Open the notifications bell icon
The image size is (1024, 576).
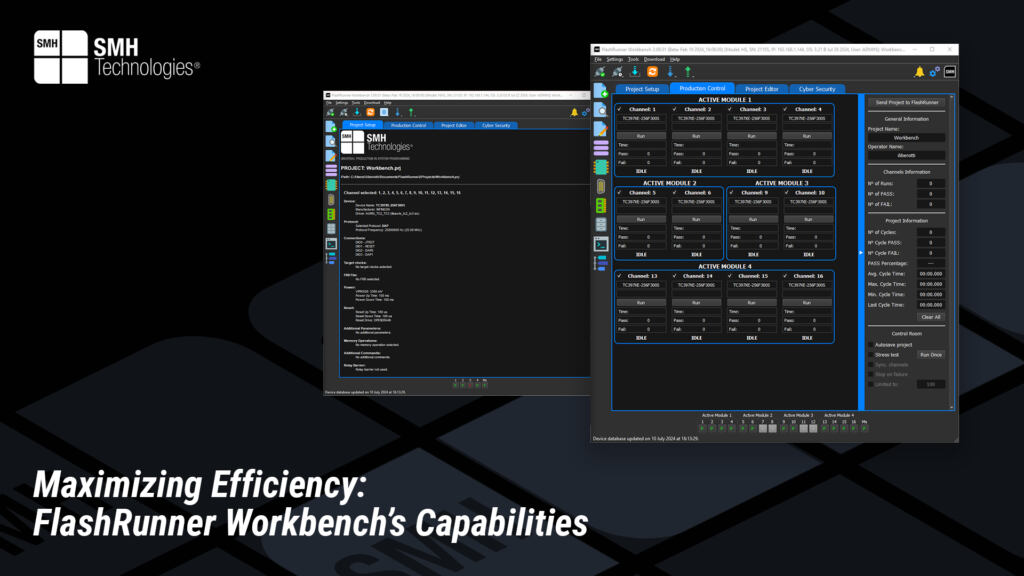918,70
